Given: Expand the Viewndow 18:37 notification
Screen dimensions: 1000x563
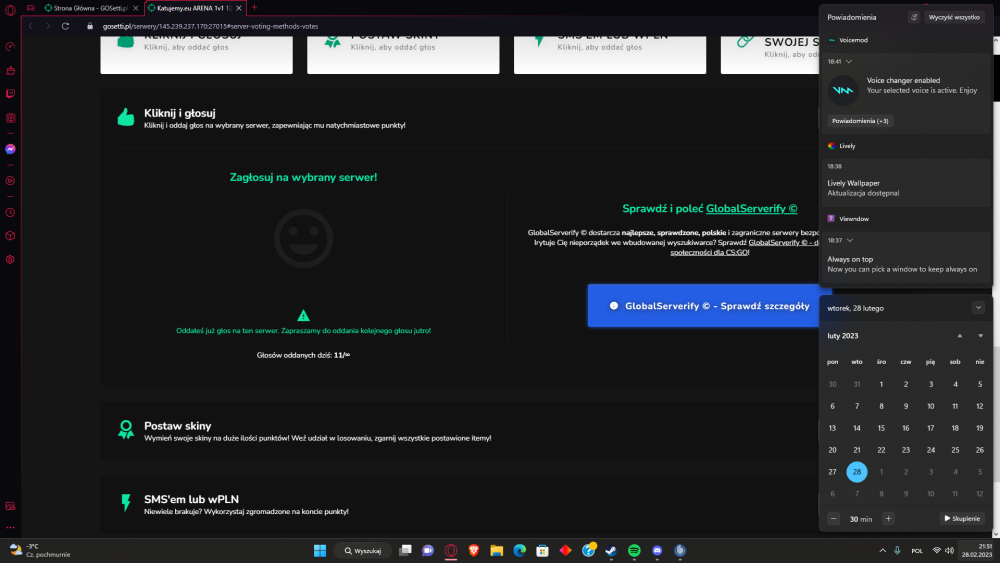Looking at the screenshot, I should coord(850,240).
